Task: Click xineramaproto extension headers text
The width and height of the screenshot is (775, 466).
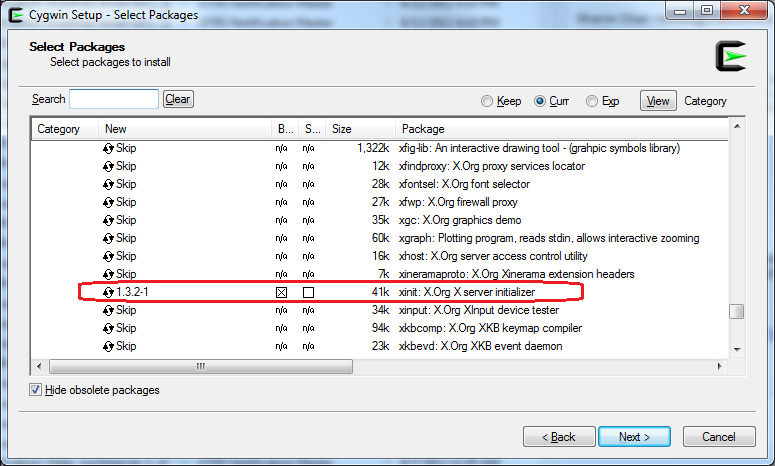Action: 517,274
